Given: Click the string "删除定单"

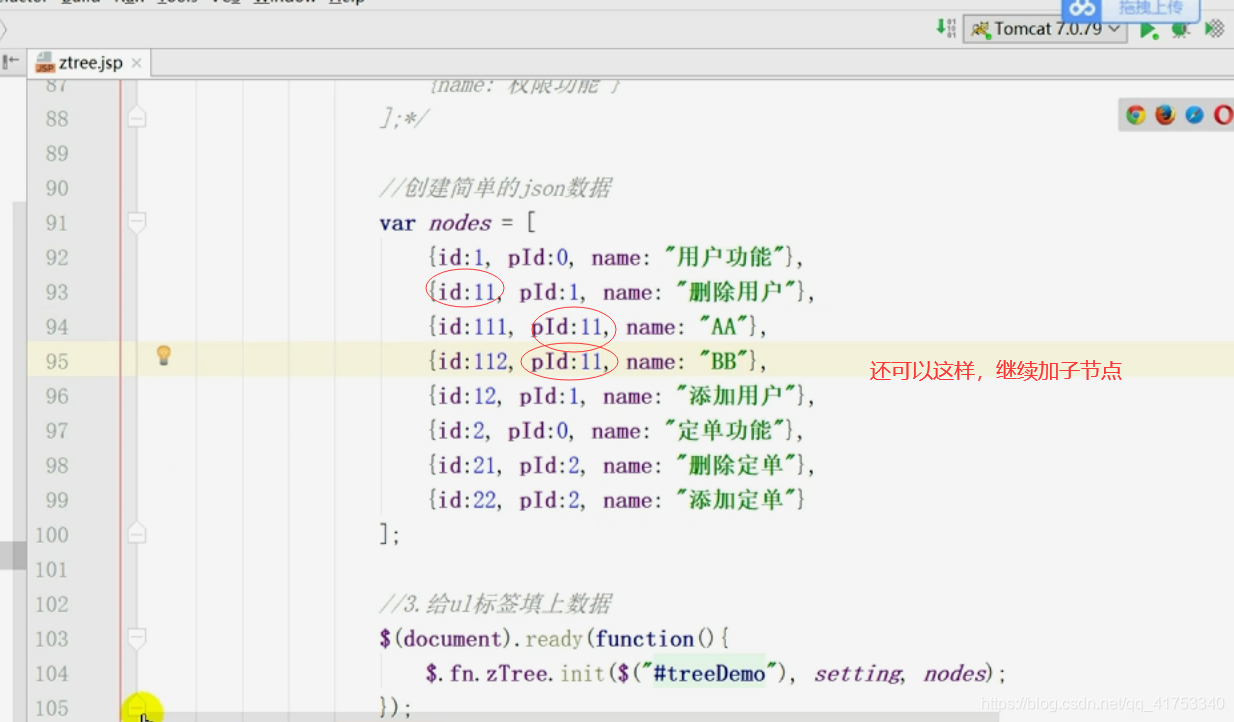Looking at the screenshot, I should pyautogui.click(x=737, y=465).
